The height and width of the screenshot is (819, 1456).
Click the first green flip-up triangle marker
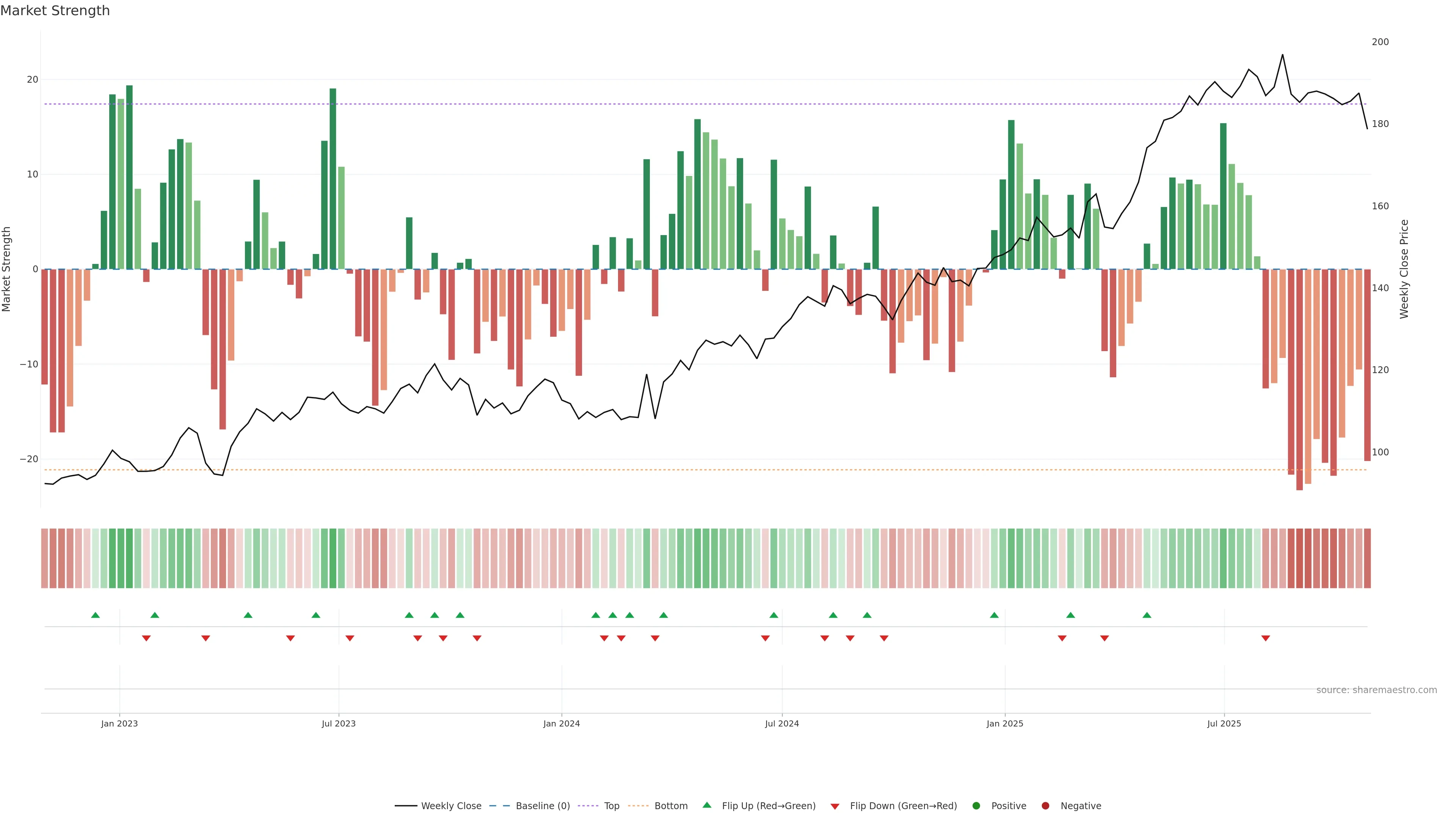coord(96,615)
